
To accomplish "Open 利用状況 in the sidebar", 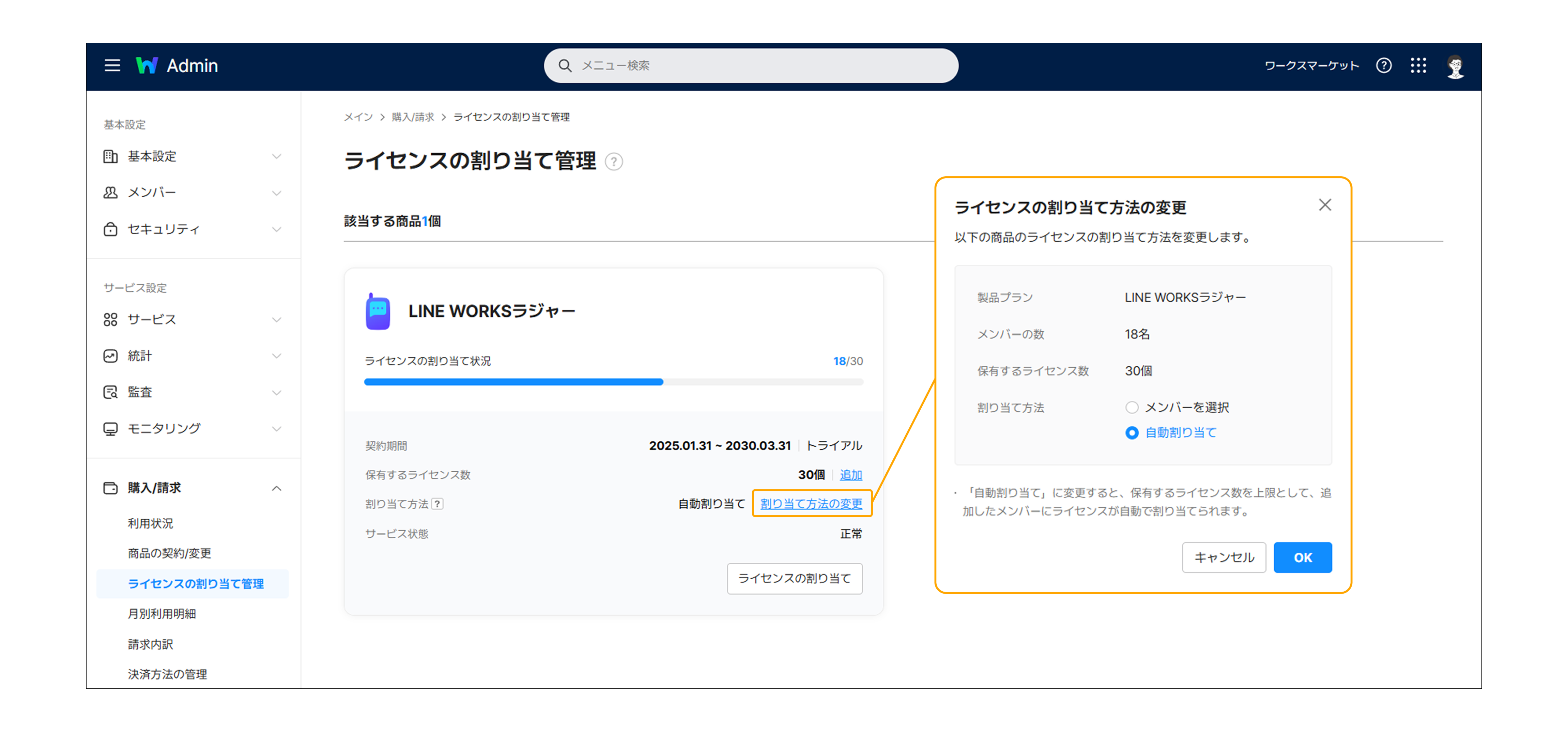I will pyautogui.click(x=150, y=523).
